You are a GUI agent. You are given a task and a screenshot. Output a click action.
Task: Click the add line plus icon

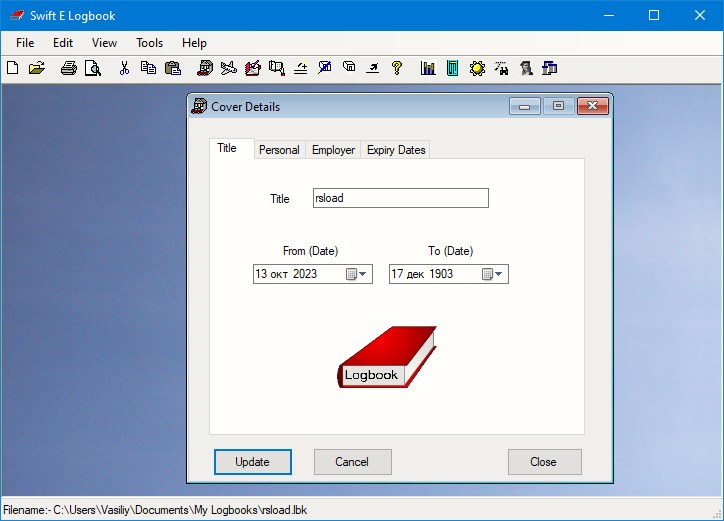coord(301,68)
